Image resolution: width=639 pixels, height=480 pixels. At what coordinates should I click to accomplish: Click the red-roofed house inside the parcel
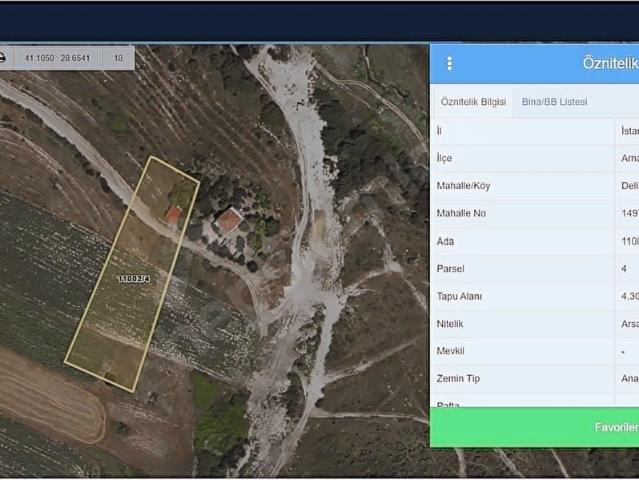(174, 214)
